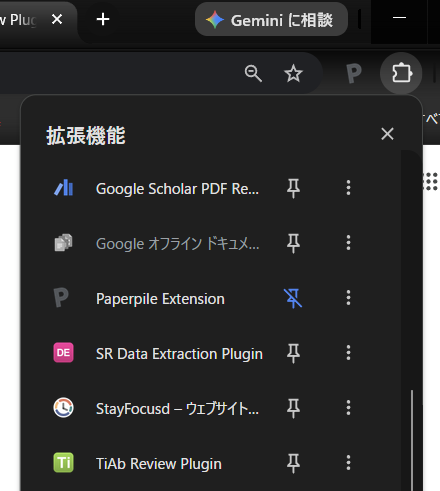This screenshot has width=440, height=491.
Task: Open more options for Google Scholar PDF Reader
Action: click(x=348, y=188)
